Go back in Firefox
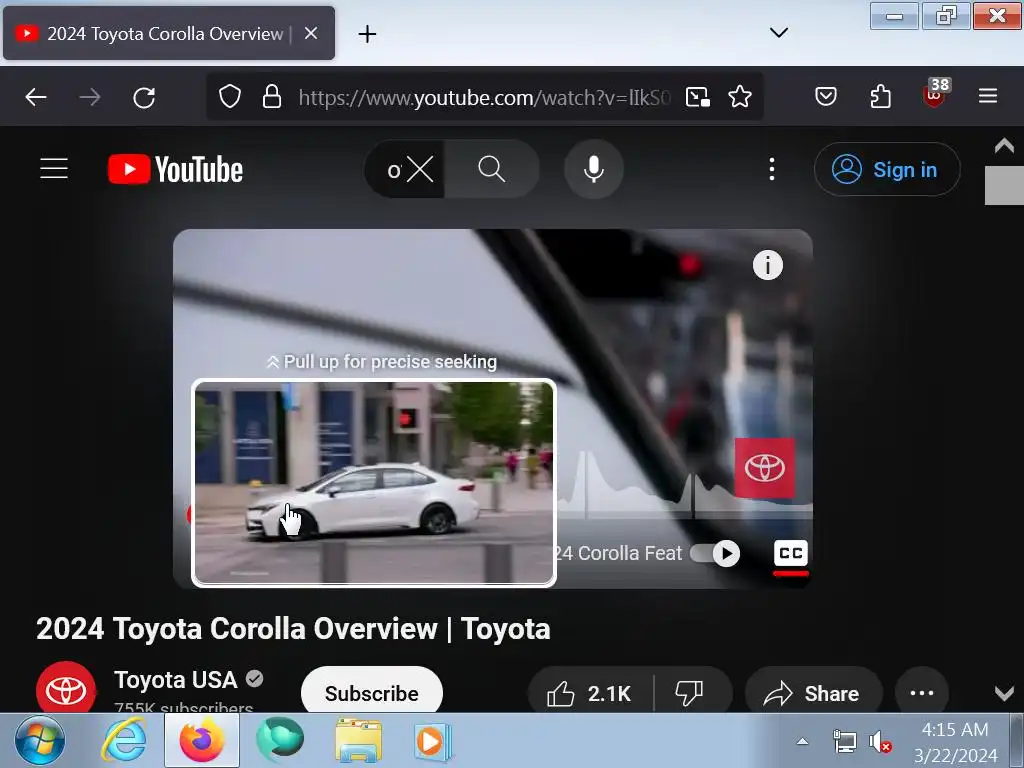 [36, 97]
